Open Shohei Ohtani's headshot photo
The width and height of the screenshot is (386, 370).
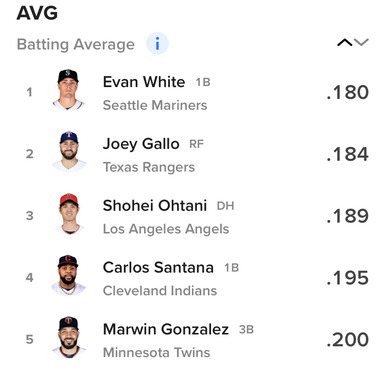(69, 213)
